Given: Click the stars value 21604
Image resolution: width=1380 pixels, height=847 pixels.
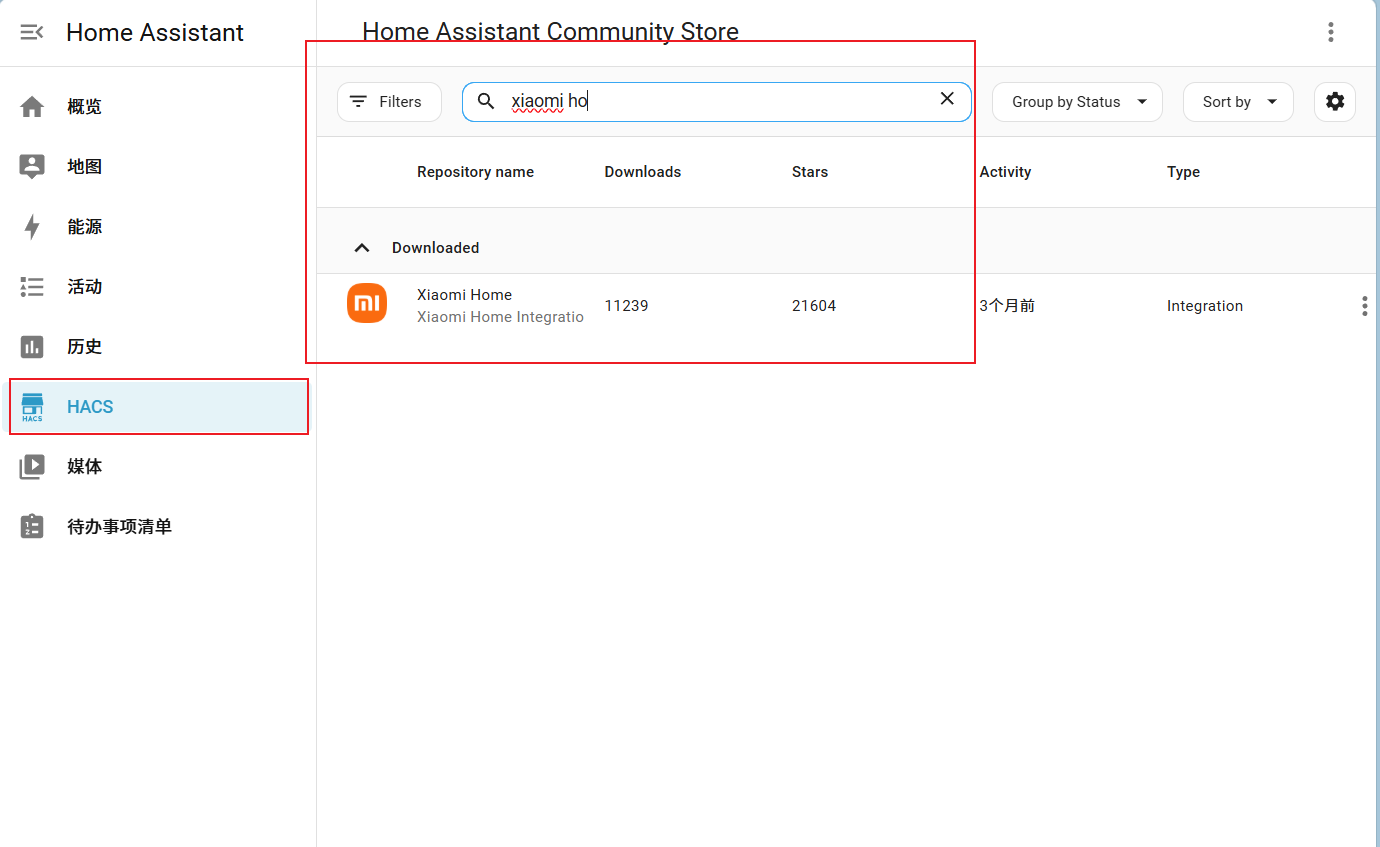Looking at the screenshot, I should click(x=814, y=306).
